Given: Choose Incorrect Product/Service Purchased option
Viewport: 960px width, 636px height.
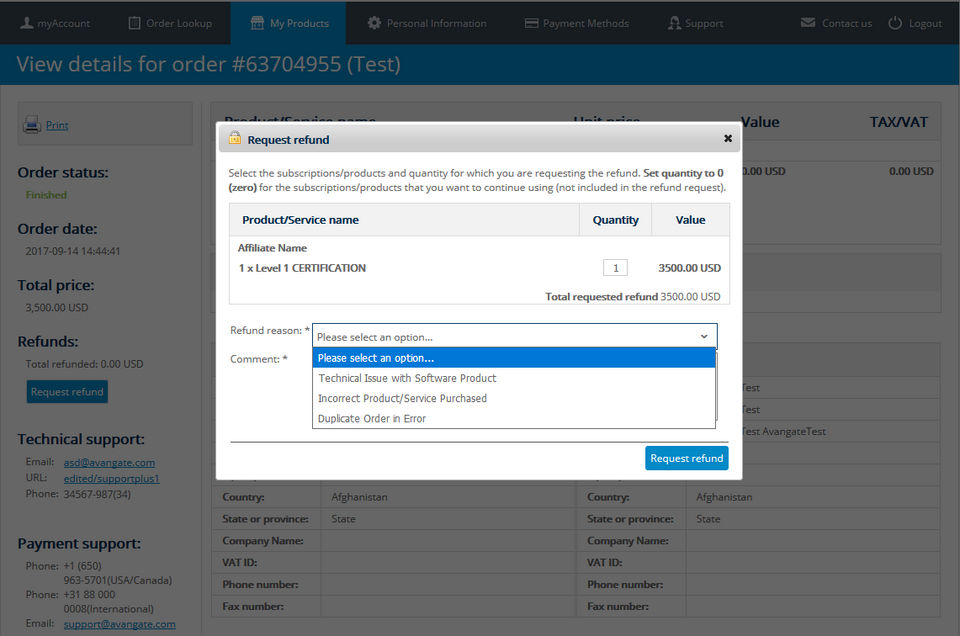Looking at the screenshot, I should tap(402, 398).
